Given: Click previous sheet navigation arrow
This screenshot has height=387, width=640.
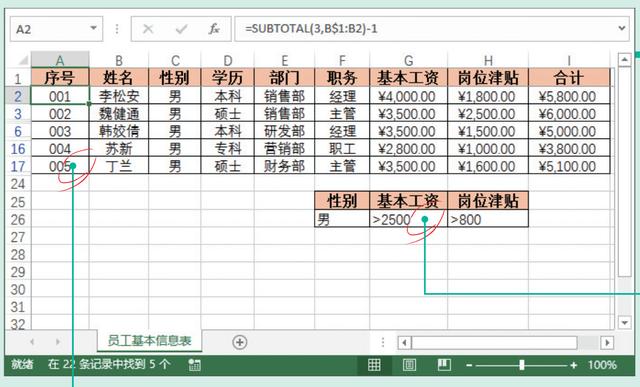Looking at the screenshot, I should click(32, 342).
